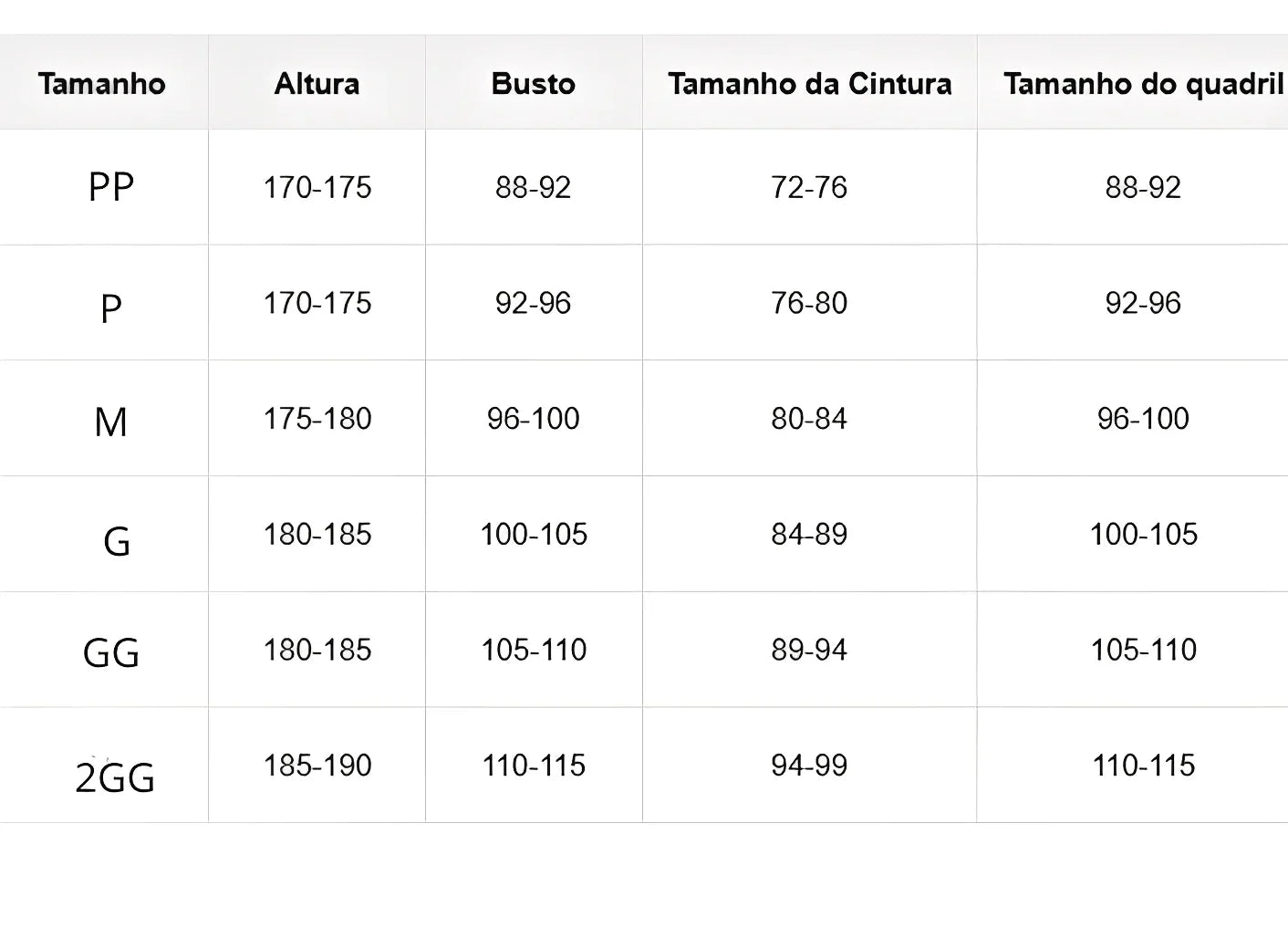The image size is (1288, 938).
Task: Click the GG size label
Action: click(x=110, y=653)
